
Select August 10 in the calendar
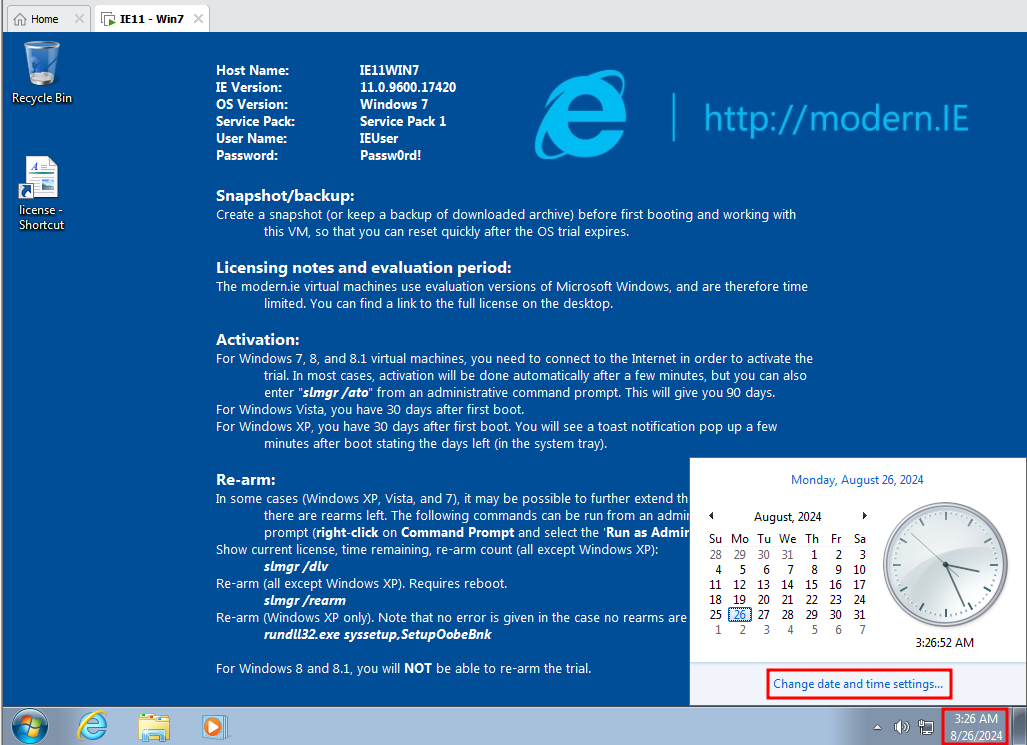pos(859,569)
